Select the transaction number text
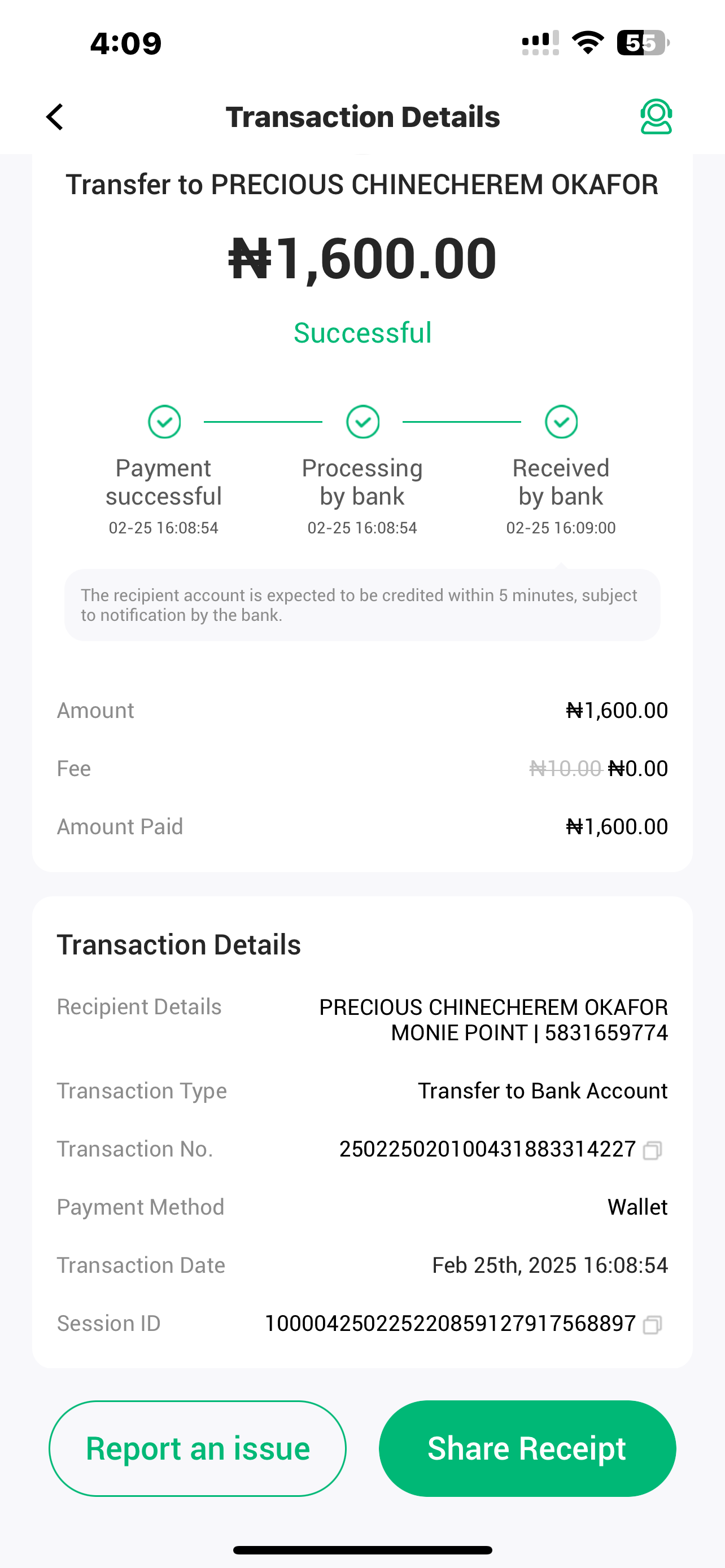 [487, 1149]
